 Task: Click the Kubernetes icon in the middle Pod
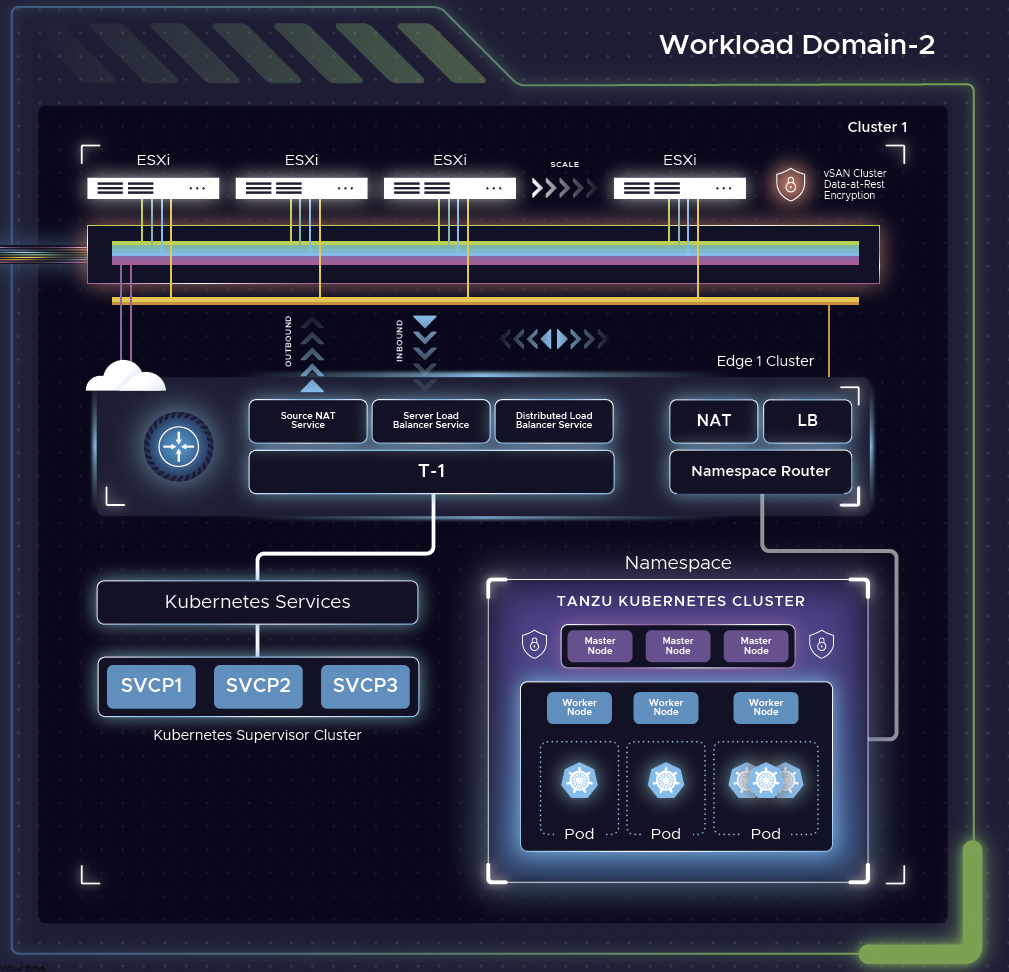tap(665, 781)
